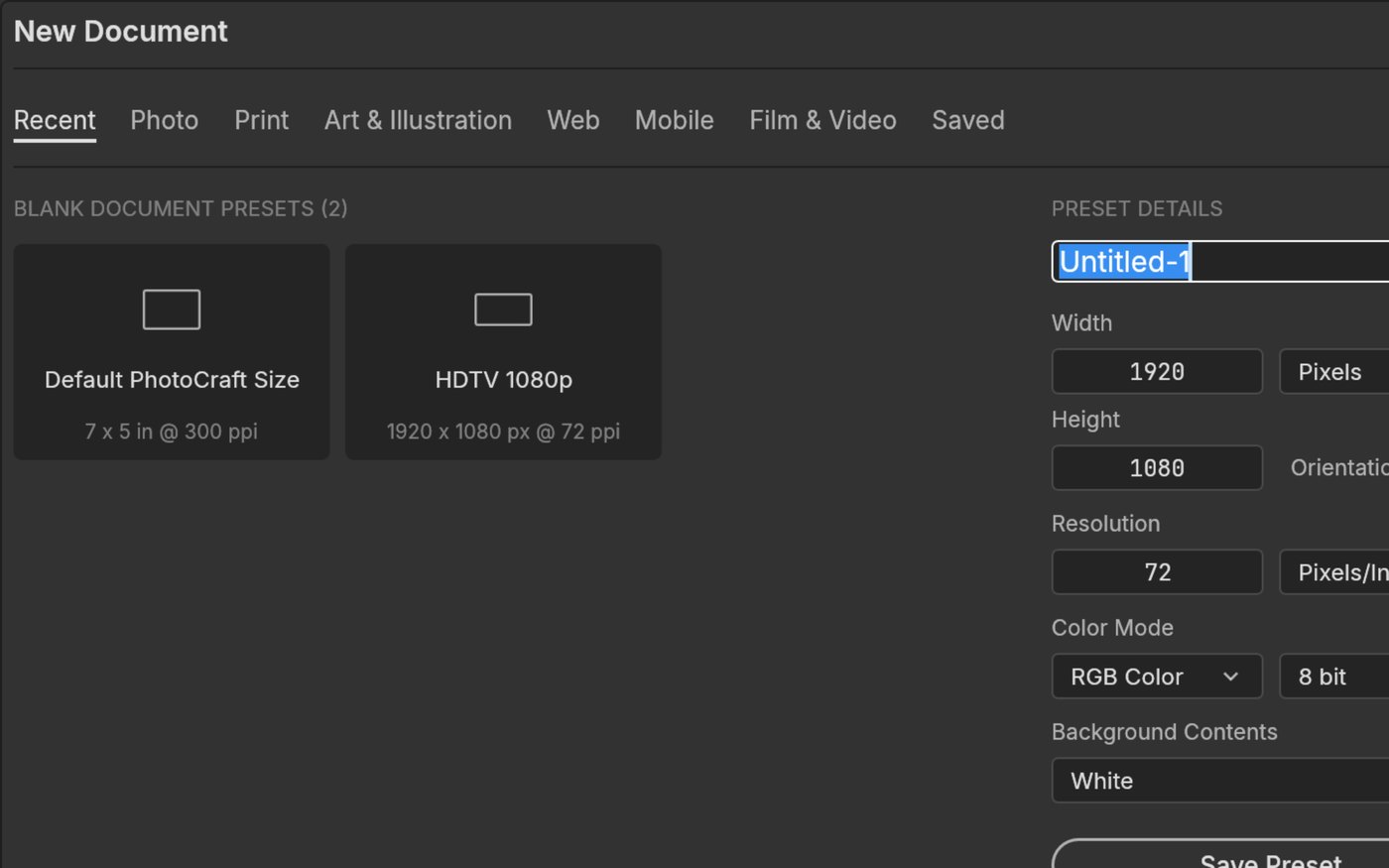Choose the HDTV 1080p preset card

click(x=503, y=352)
